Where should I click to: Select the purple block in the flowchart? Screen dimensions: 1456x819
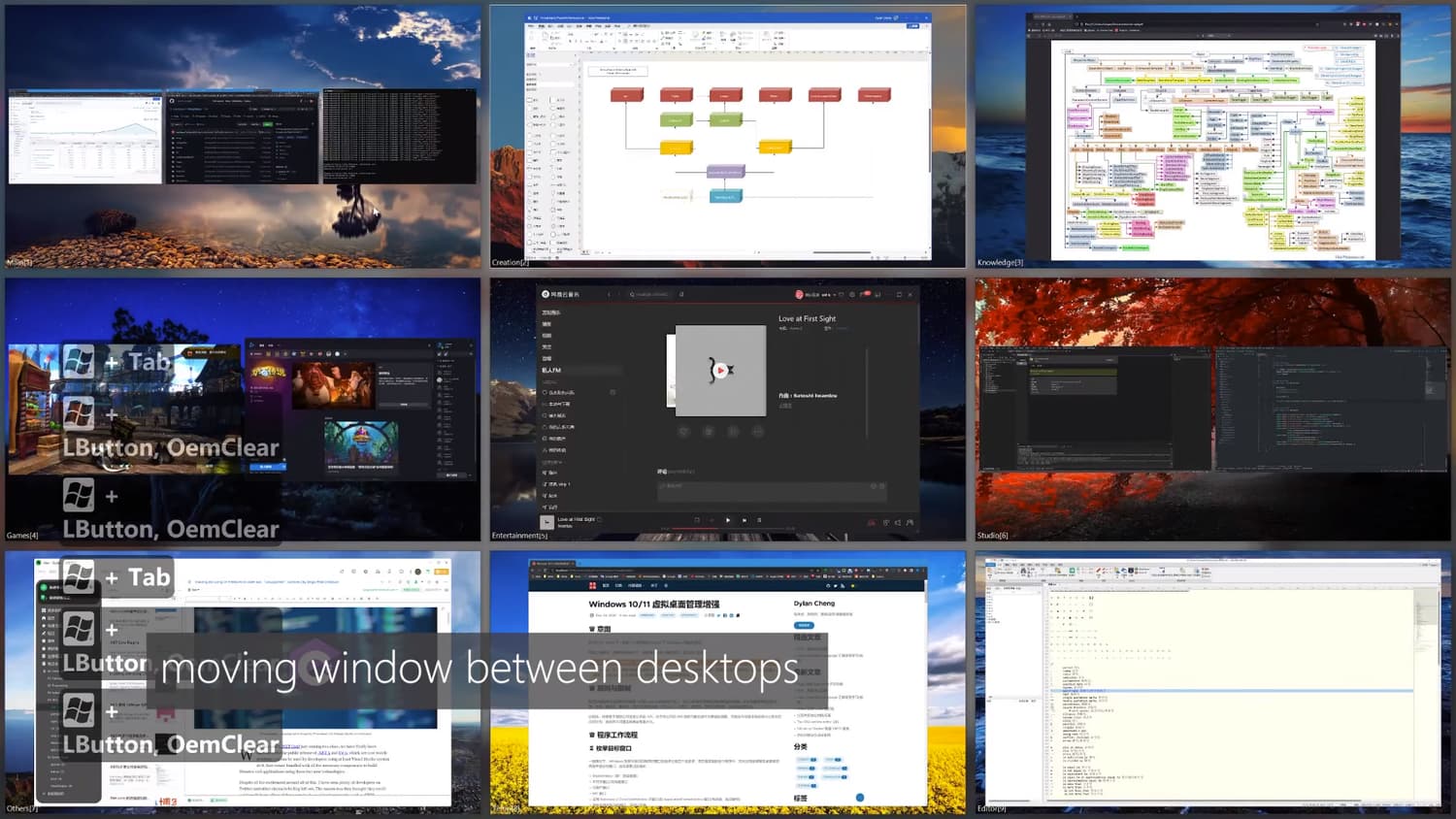[724, 172]
